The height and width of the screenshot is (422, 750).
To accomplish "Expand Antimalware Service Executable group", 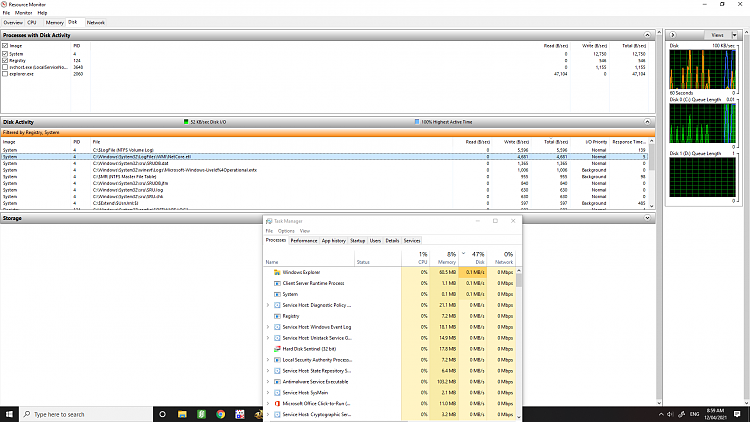I will pos(268,382).
